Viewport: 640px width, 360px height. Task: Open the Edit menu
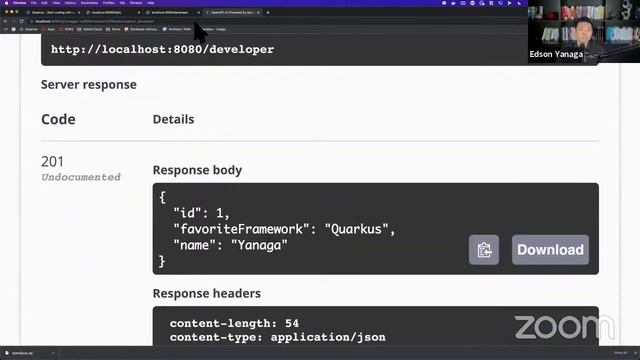(44, 3)
